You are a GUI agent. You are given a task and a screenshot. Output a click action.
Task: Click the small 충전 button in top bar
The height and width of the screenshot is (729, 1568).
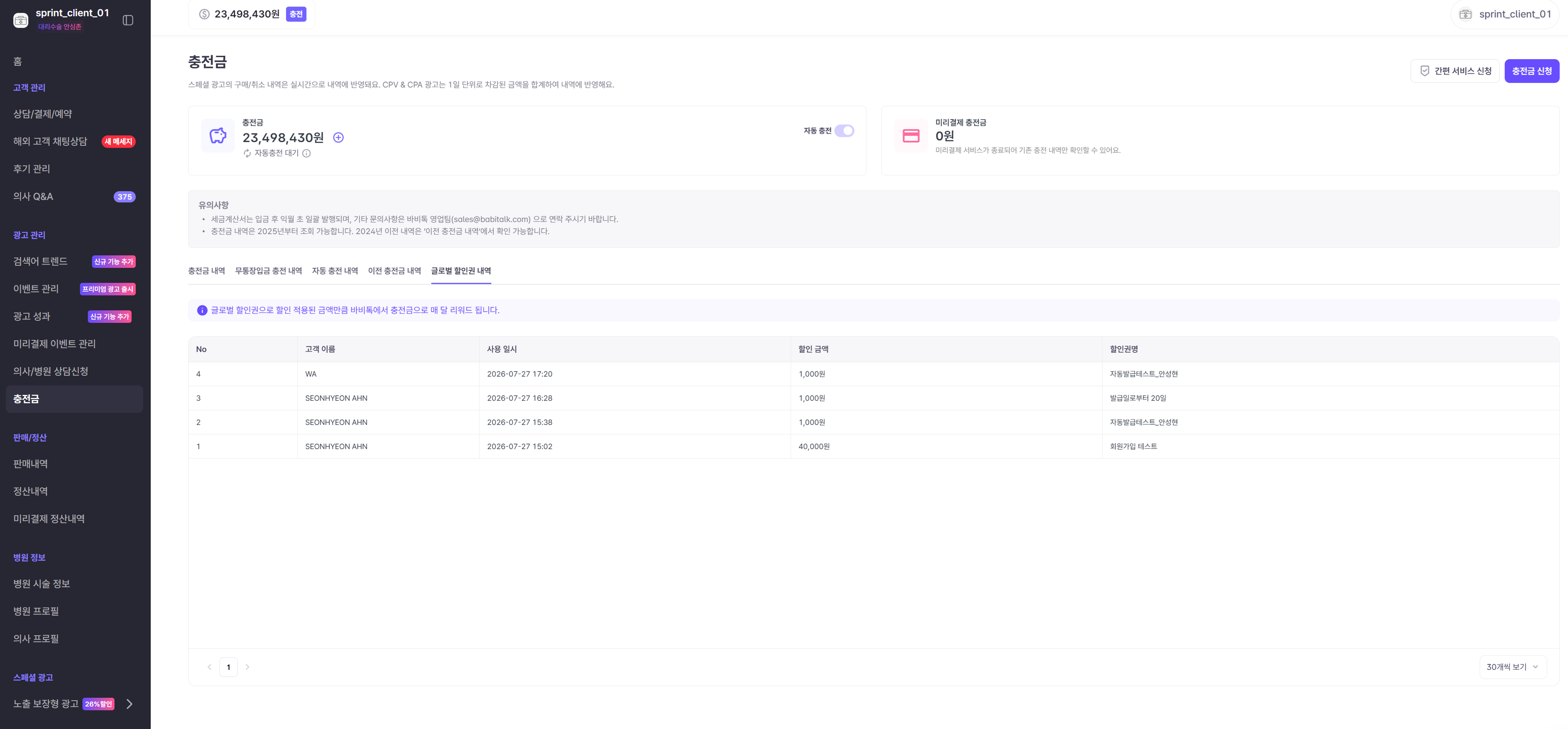pyautogui.click(x=296, y=14)
